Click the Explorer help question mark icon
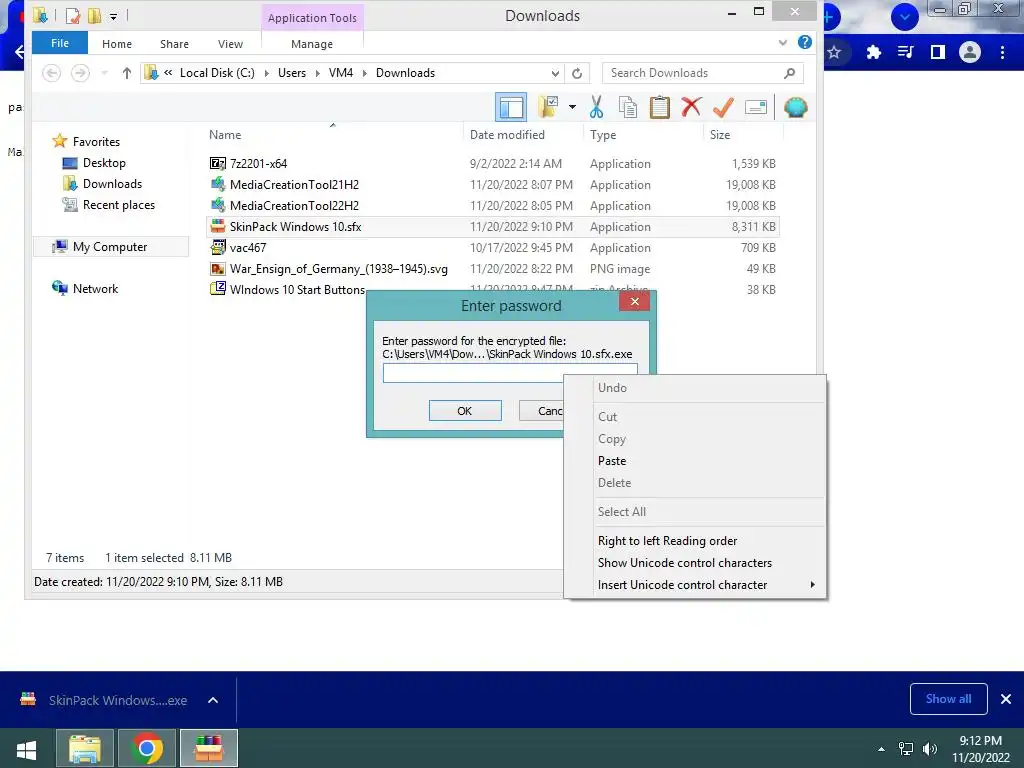The image size is (1024, 768). tap(805, 42)
